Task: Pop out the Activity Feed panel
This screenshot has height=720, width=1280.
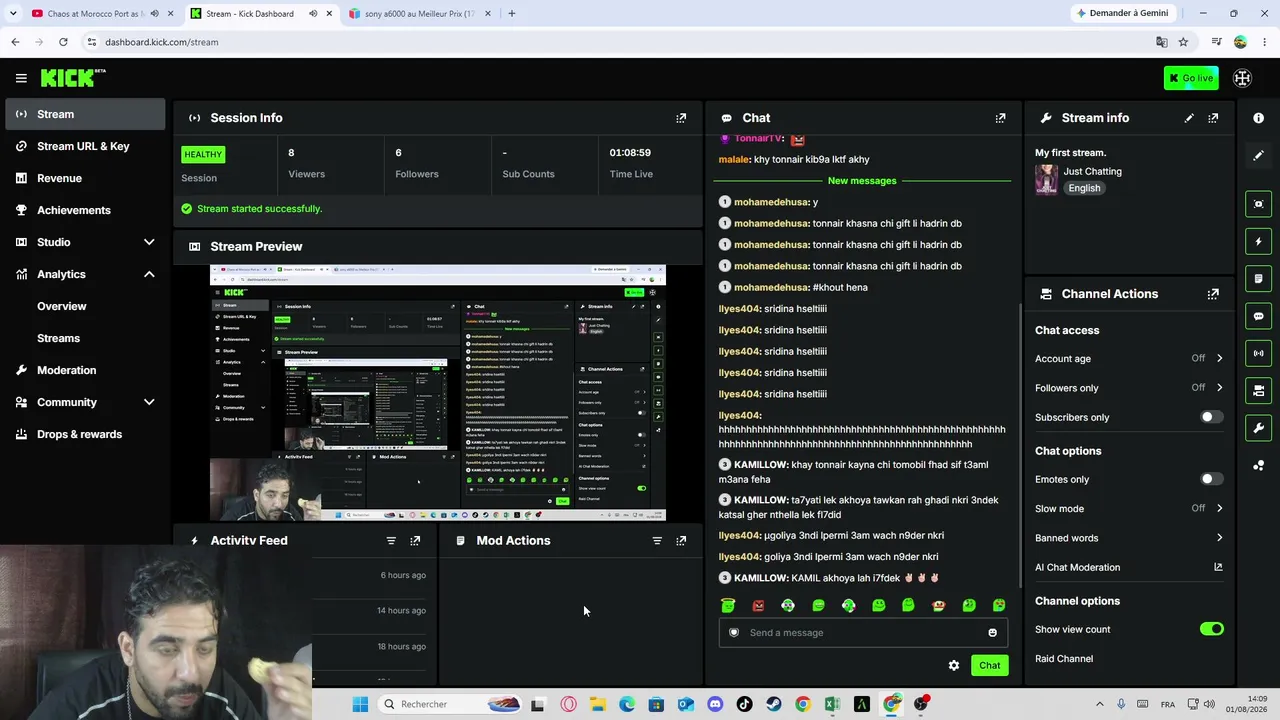Action: point(415,541)
